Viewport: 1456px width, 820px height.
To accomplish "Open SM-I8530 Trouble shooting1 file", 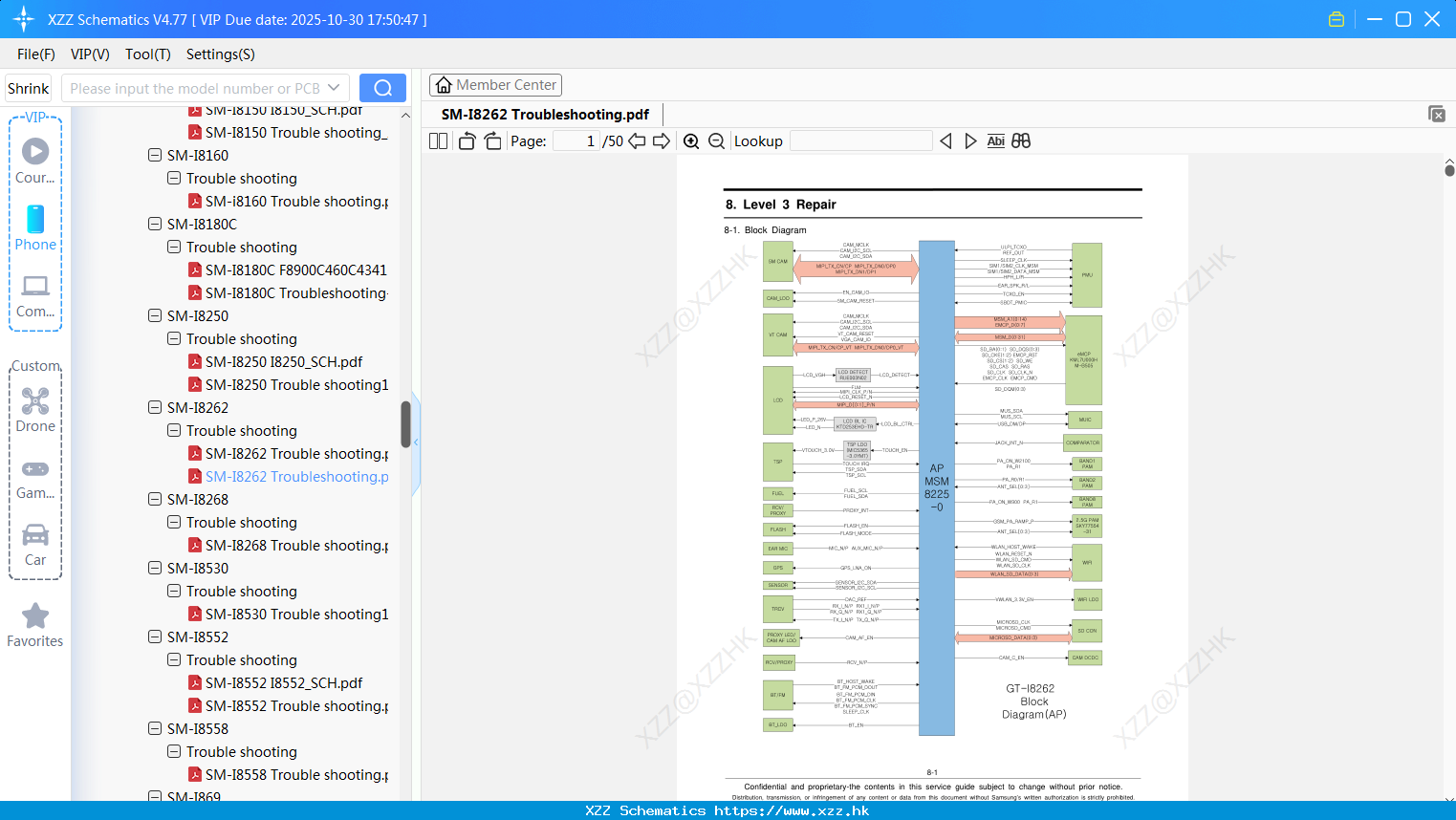I will coord(288,614).
